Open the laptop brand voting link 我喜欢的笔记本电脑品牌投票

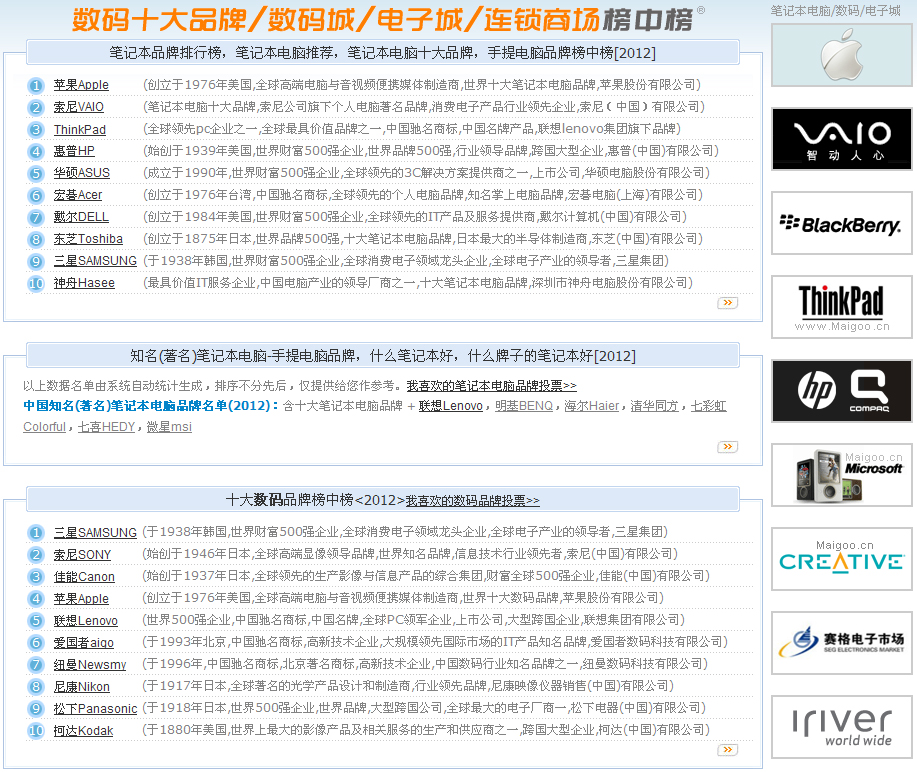[491, 386]
